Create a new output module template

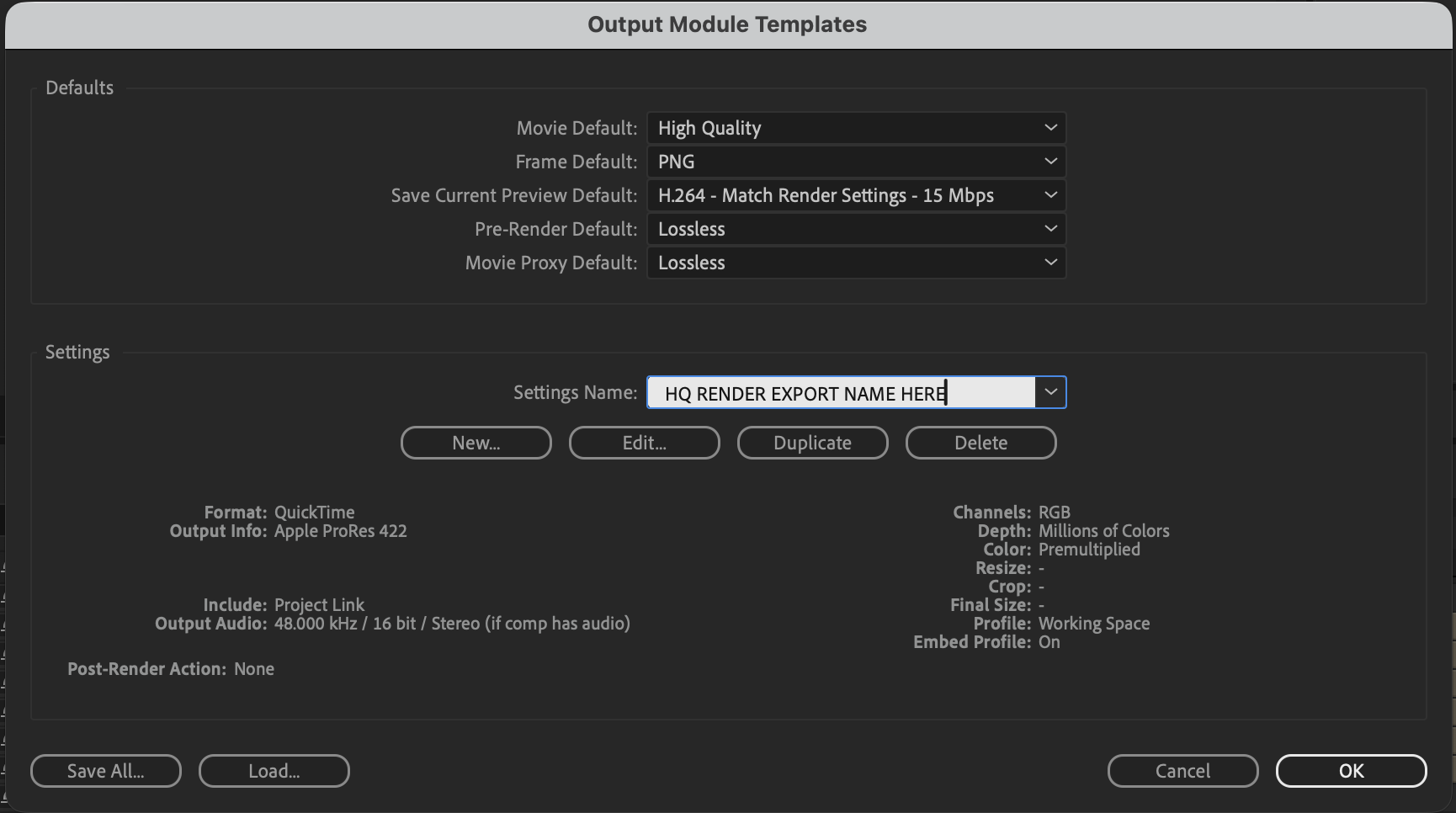click(476, 442)
